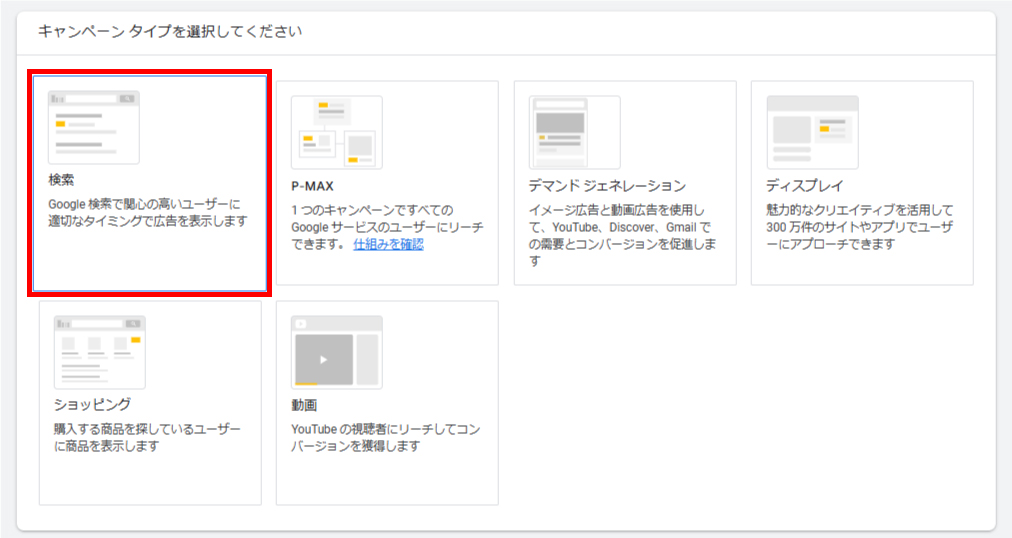This screenshot has height=538, width=1012.
Task: Click the ディスプレイ campaign illustration icon
Action: [x=812, y=132]
